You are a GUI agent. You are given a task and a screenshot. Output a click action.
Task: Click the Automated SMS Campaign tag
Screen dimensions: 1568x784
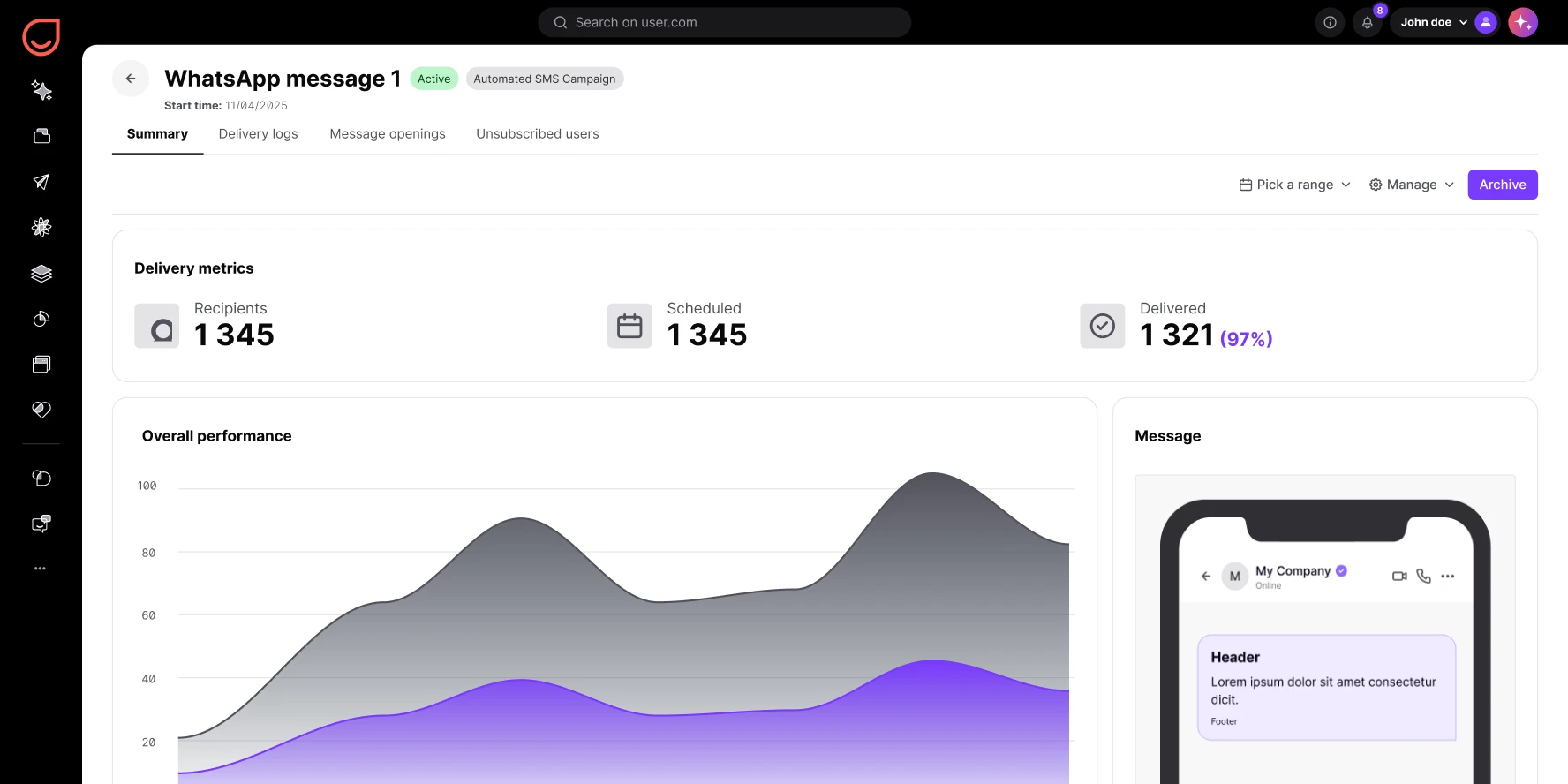click(545, 79)
